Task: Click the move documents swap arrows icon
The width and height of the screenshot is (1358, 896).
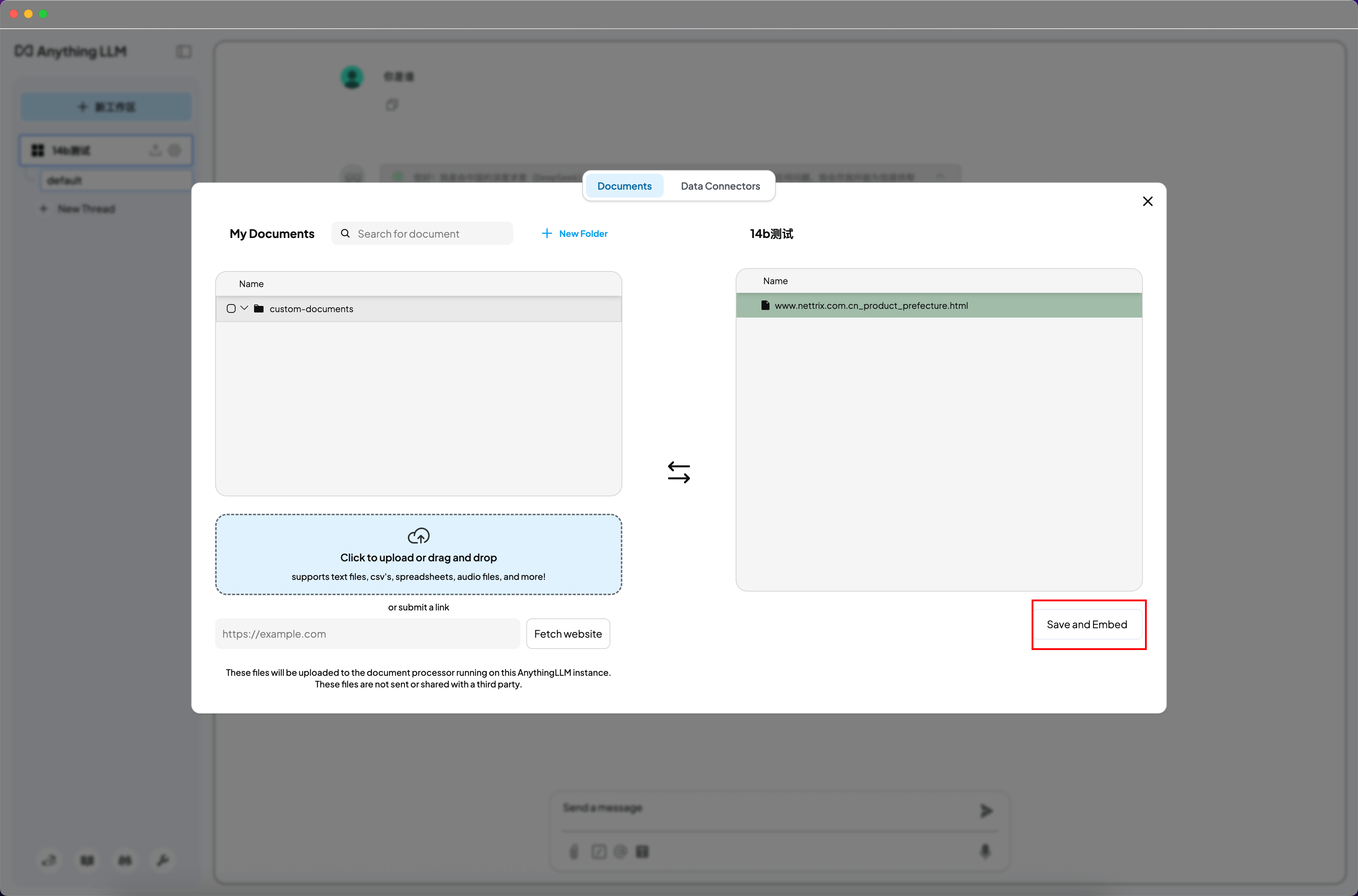Action: click(678, 472)
